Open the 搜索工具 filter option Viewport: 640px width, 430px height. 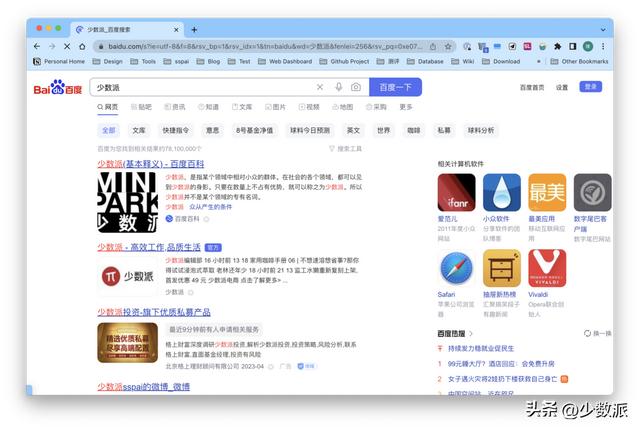click(x=345, y=149)
